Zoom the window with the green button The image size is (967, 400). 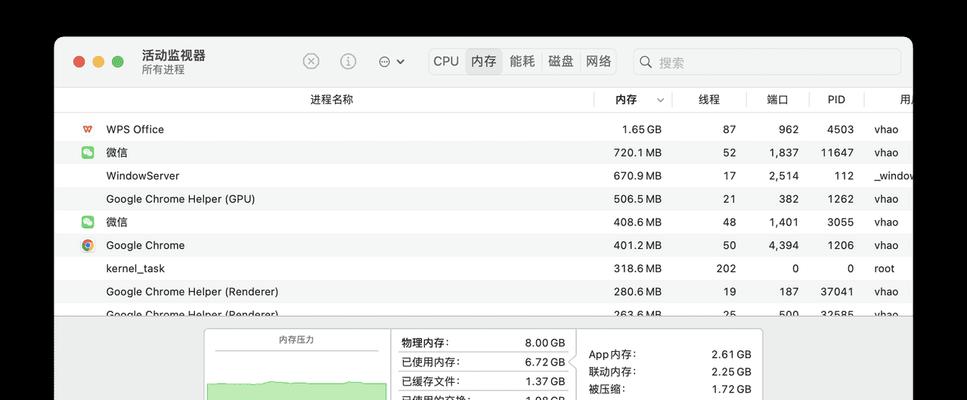(x=118, y=62)
